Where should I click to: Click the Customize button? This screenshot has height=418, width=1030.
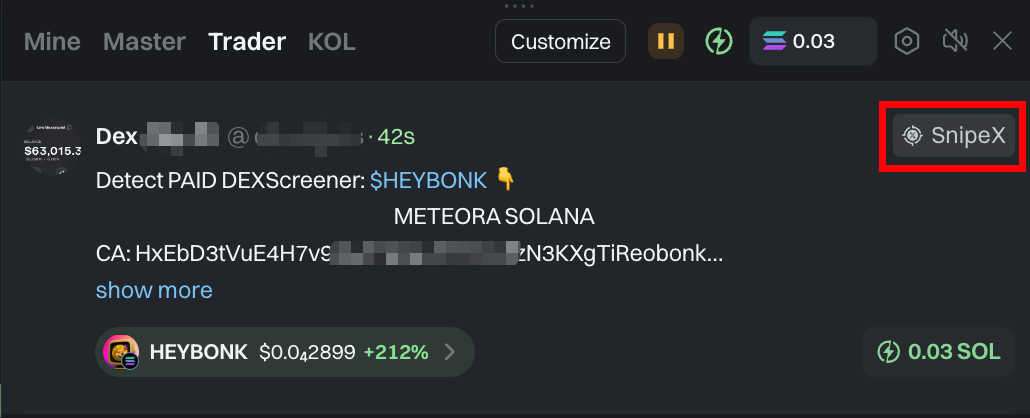[x=560, y=42]
